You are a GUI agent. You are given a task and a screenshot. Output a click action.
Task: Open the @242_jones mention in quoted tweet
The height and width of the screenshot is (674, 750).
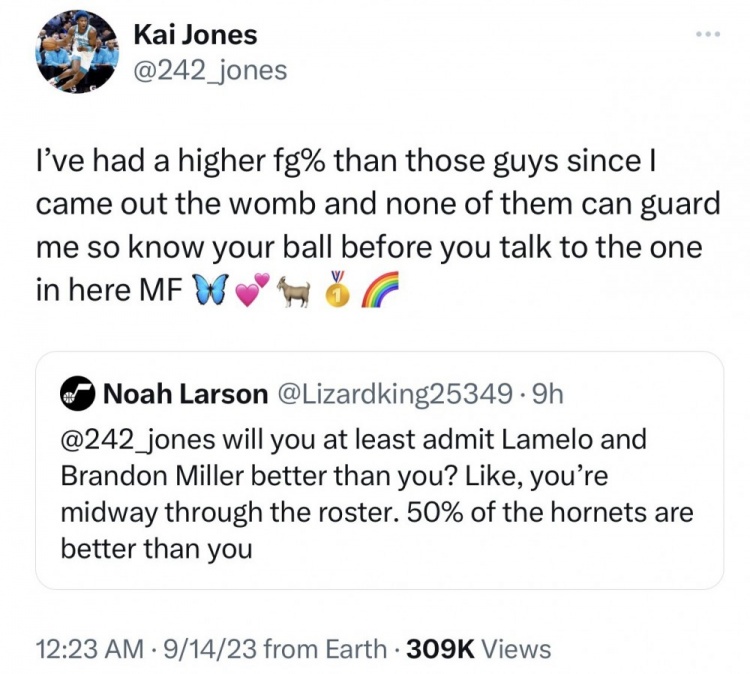point(138,439)
